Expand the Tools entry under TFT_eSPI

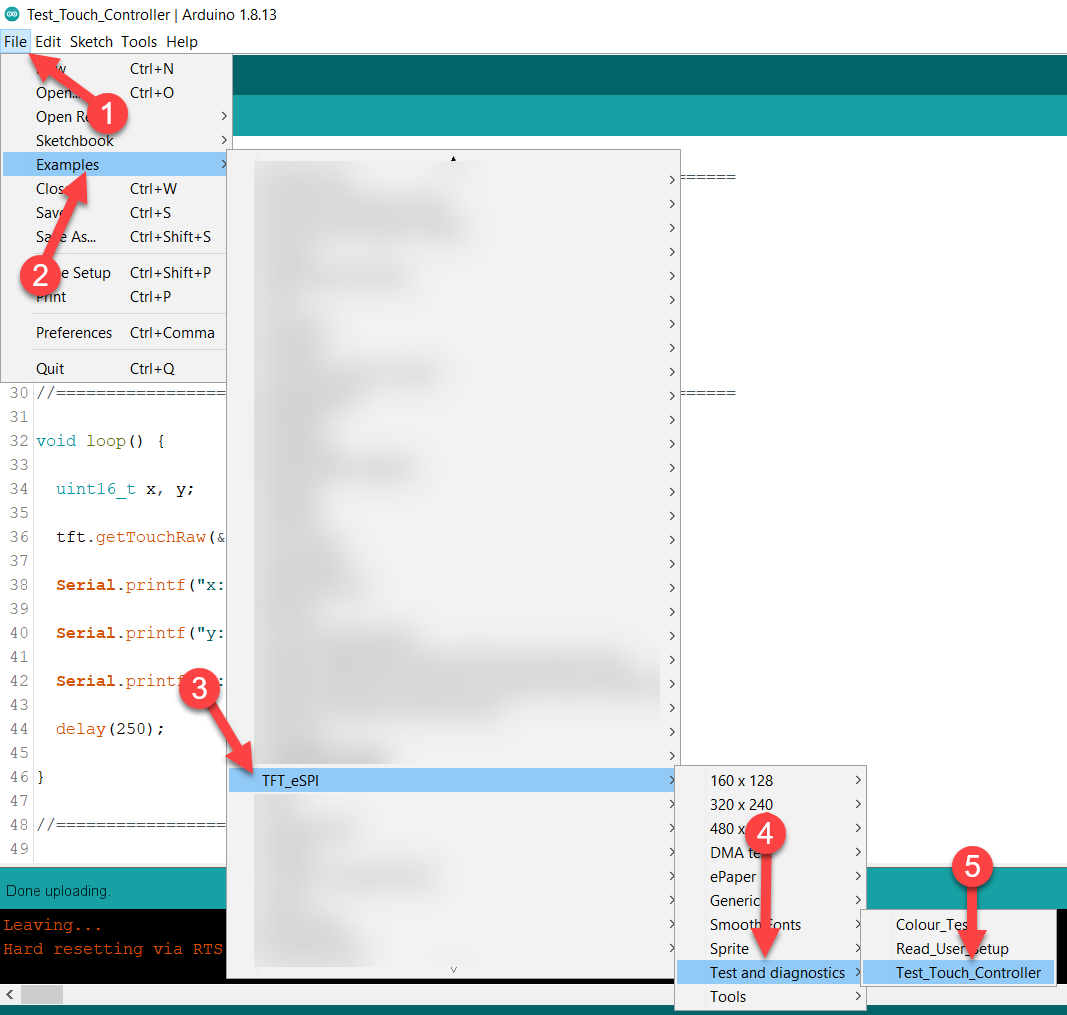click(771, 997)
